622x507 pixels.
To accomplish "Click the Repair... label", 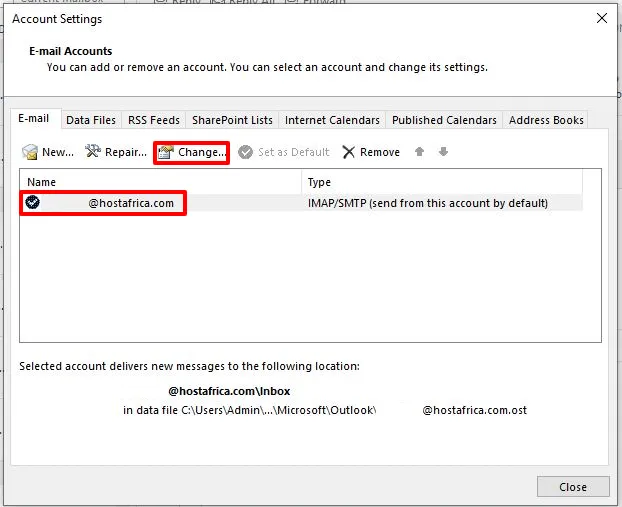I will [x=126, y=152].
